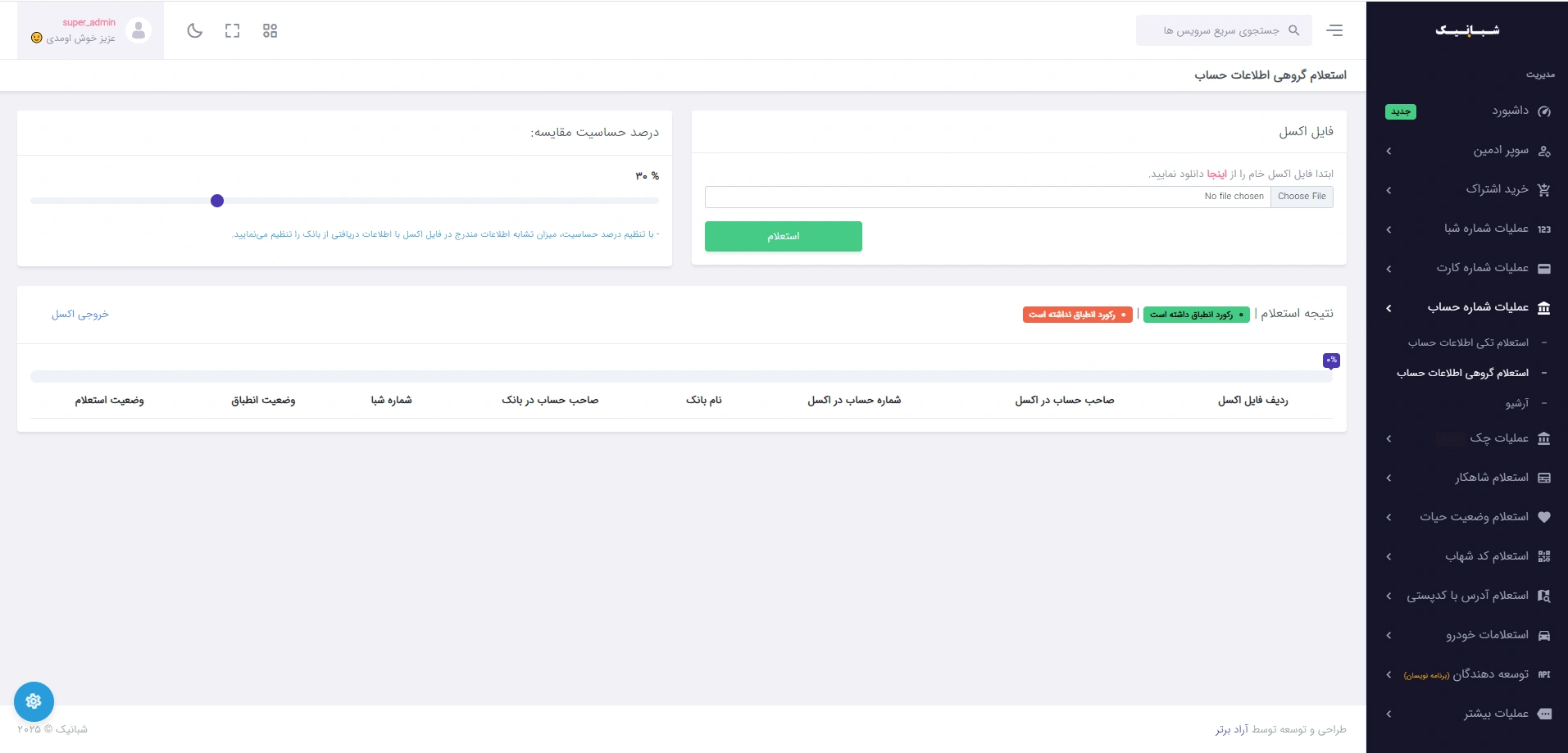Viewport: 1568px width, 753px height.
Task: Click the عملیات شماره حساب bank icon
Action: [1544, 308]
